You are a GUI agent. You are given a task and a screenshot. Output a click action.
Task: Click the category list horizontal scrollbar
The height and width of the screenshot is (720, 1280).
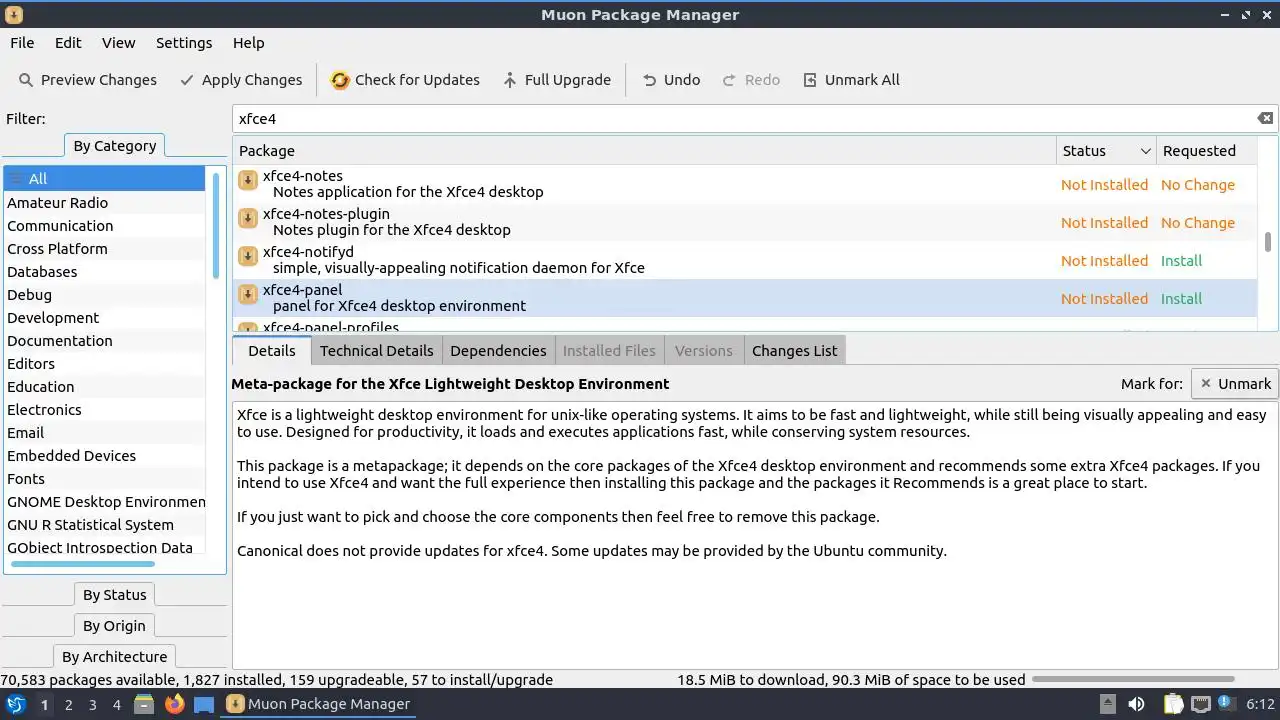(98, 565)
